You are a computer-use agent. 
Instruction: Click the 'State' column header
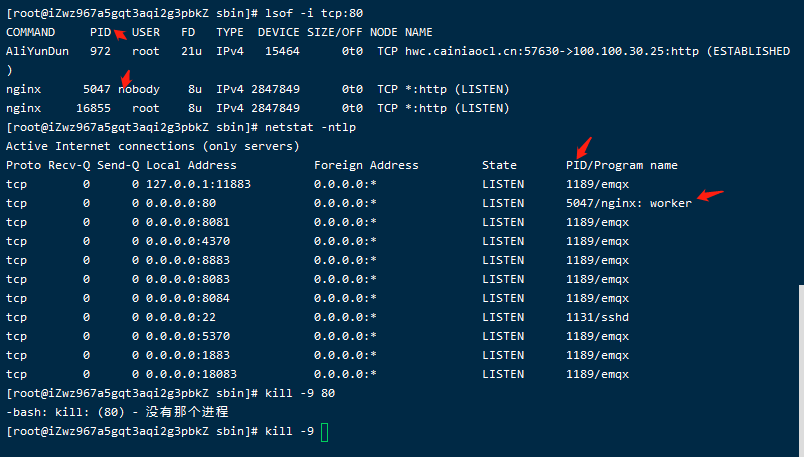pyautogui.click(x=499, y=165)
